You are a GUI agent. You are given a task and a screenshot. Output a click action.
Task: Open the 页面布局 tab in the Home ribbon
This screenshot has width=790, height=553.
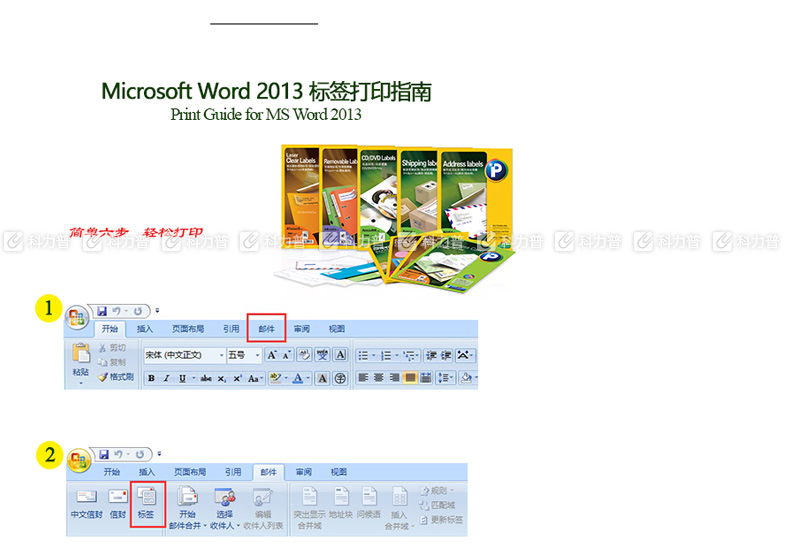(x=188, y=329)
